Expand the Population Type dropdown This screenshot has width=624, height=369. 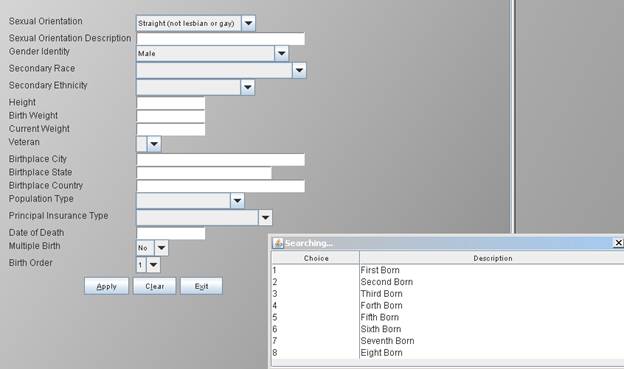pos(237,201)
